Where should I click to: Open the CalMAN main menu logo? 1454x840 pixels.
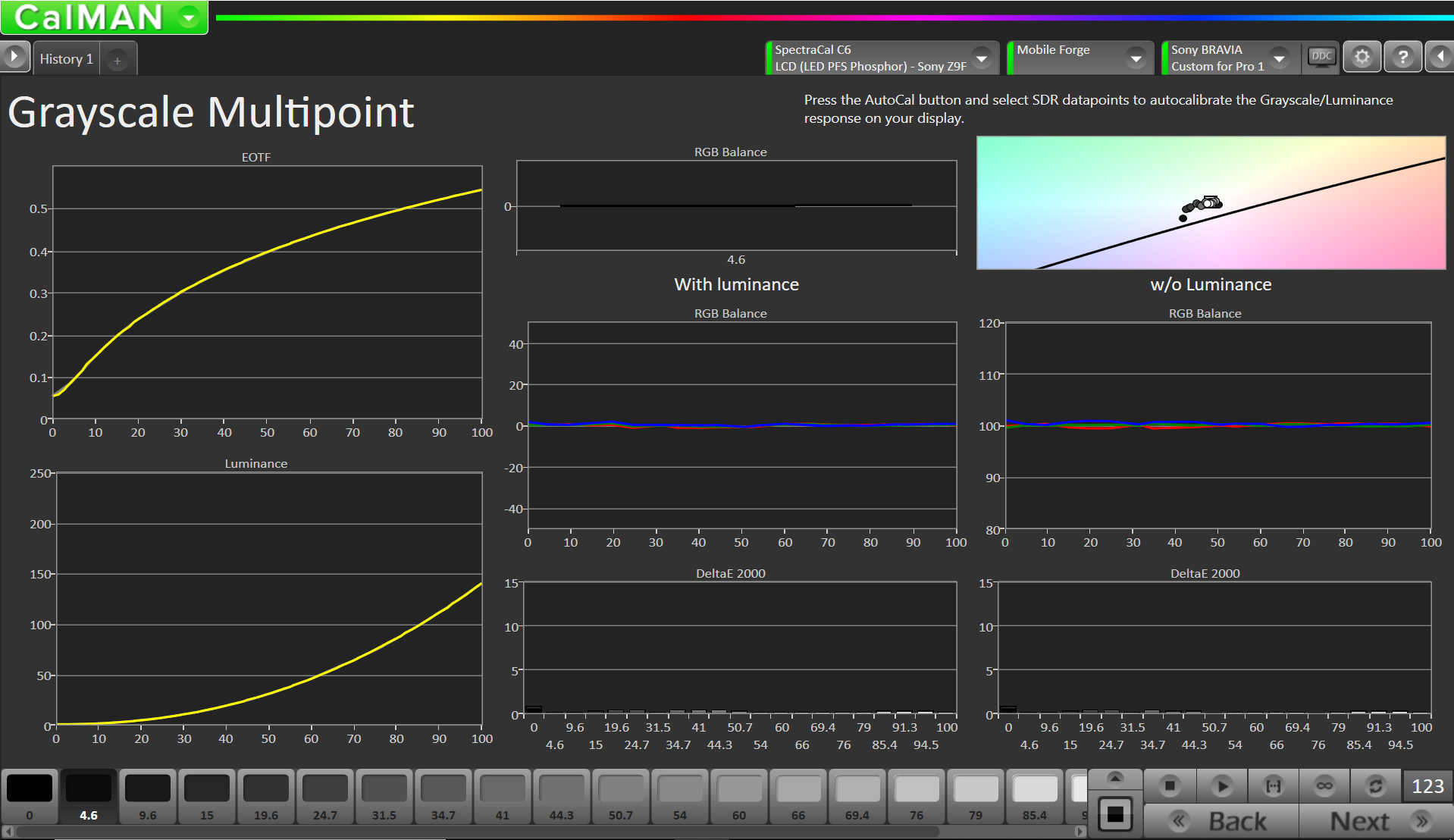104,17
